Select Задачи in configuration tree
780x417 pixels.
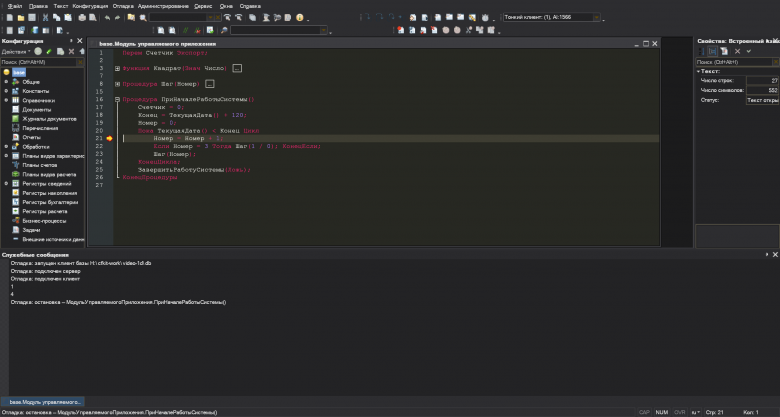(31, 230)
